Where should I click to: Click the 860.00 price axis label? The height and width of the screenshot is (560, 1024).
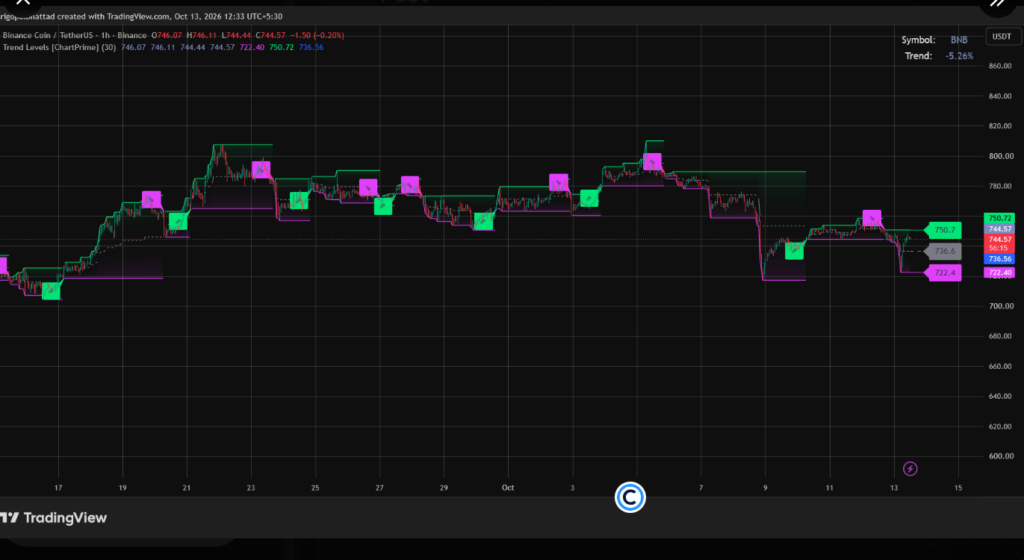coord(1000,66)
